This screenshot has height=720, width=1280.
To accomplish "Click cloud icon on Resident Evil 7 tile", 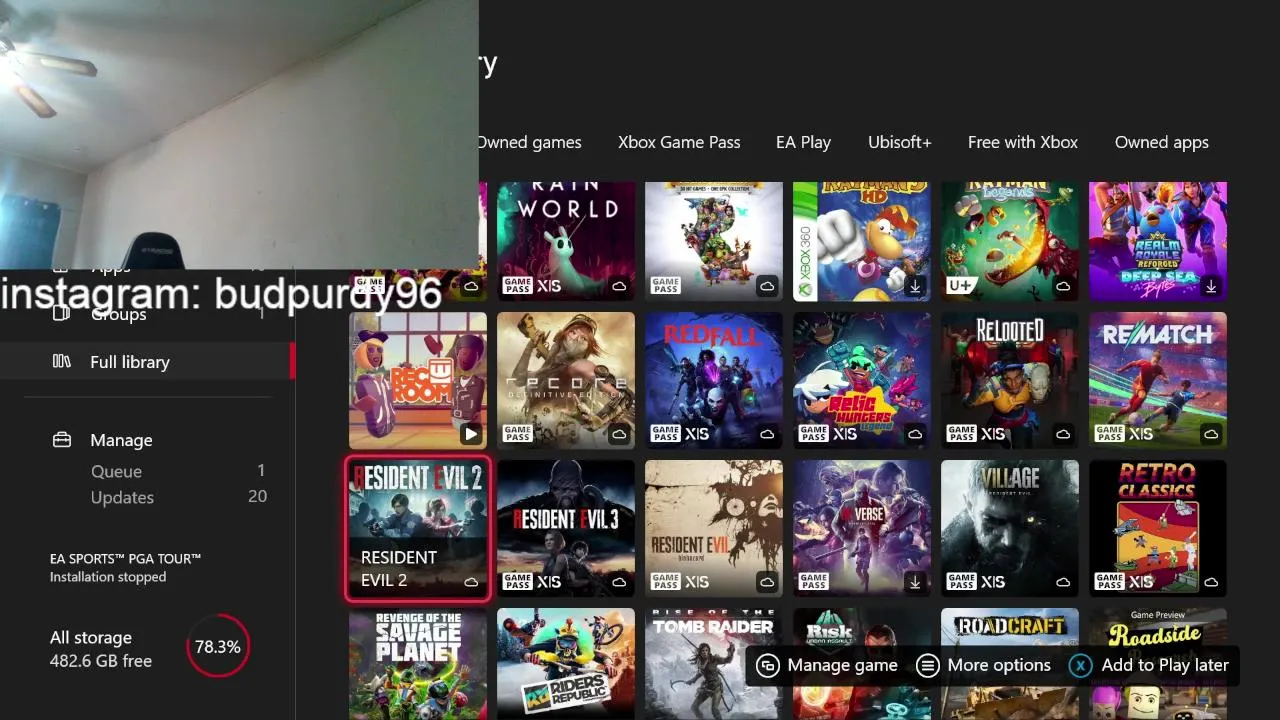I will pos(767,582).
